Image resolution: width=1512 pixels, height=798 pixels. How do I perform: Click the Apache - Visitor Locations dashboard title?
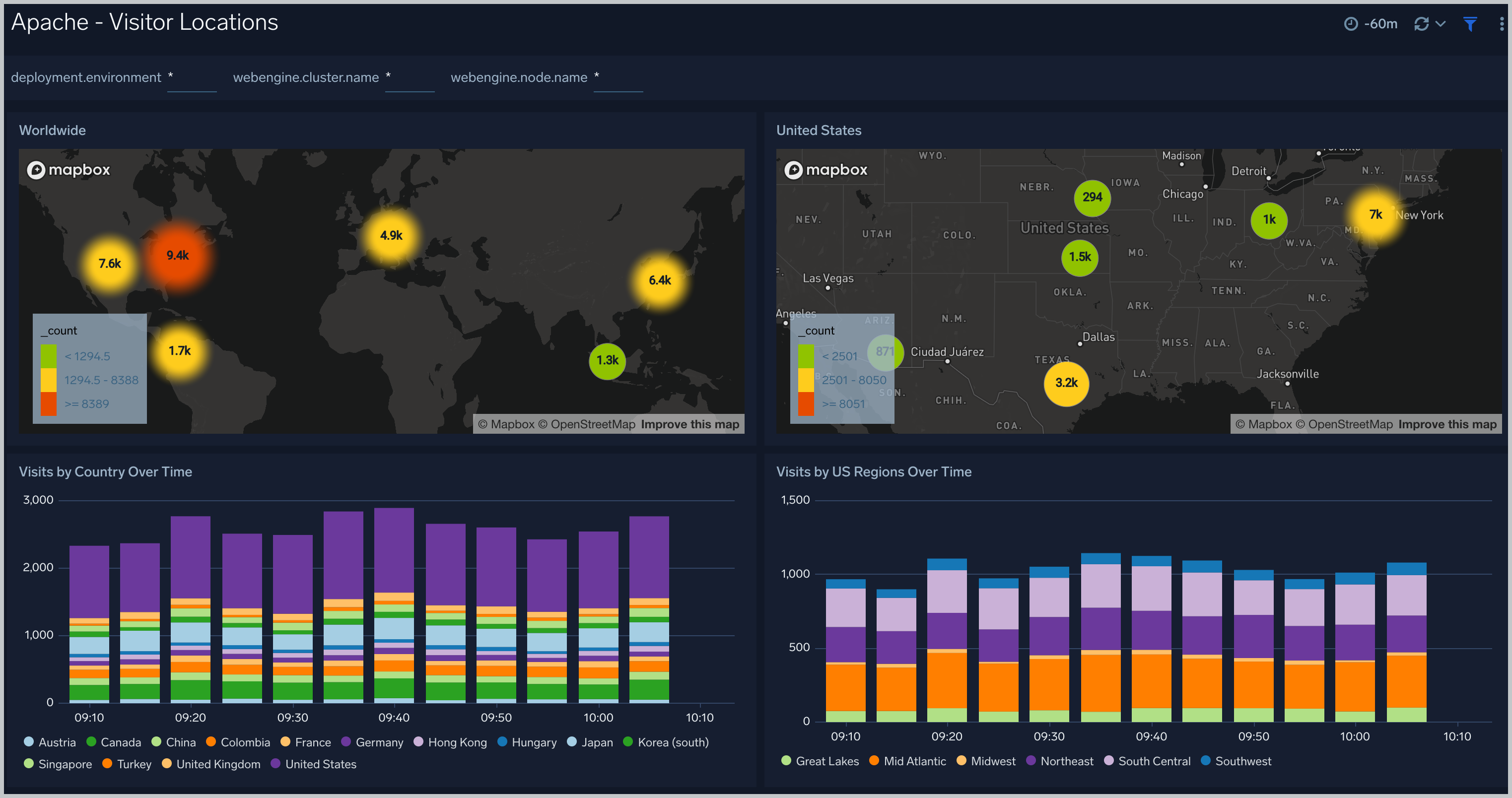tap(144, 22)
